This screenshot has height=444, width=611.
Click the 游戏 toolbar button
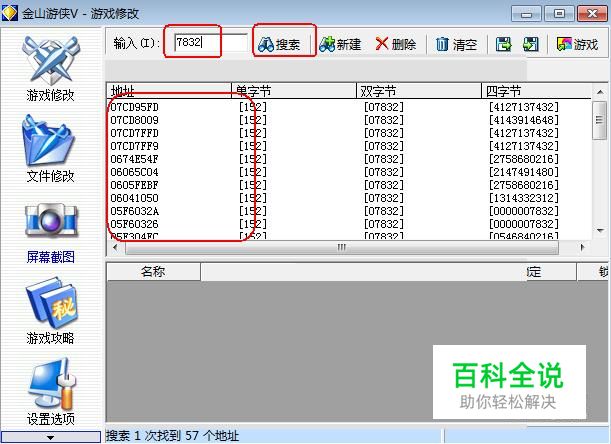point(577,44)
